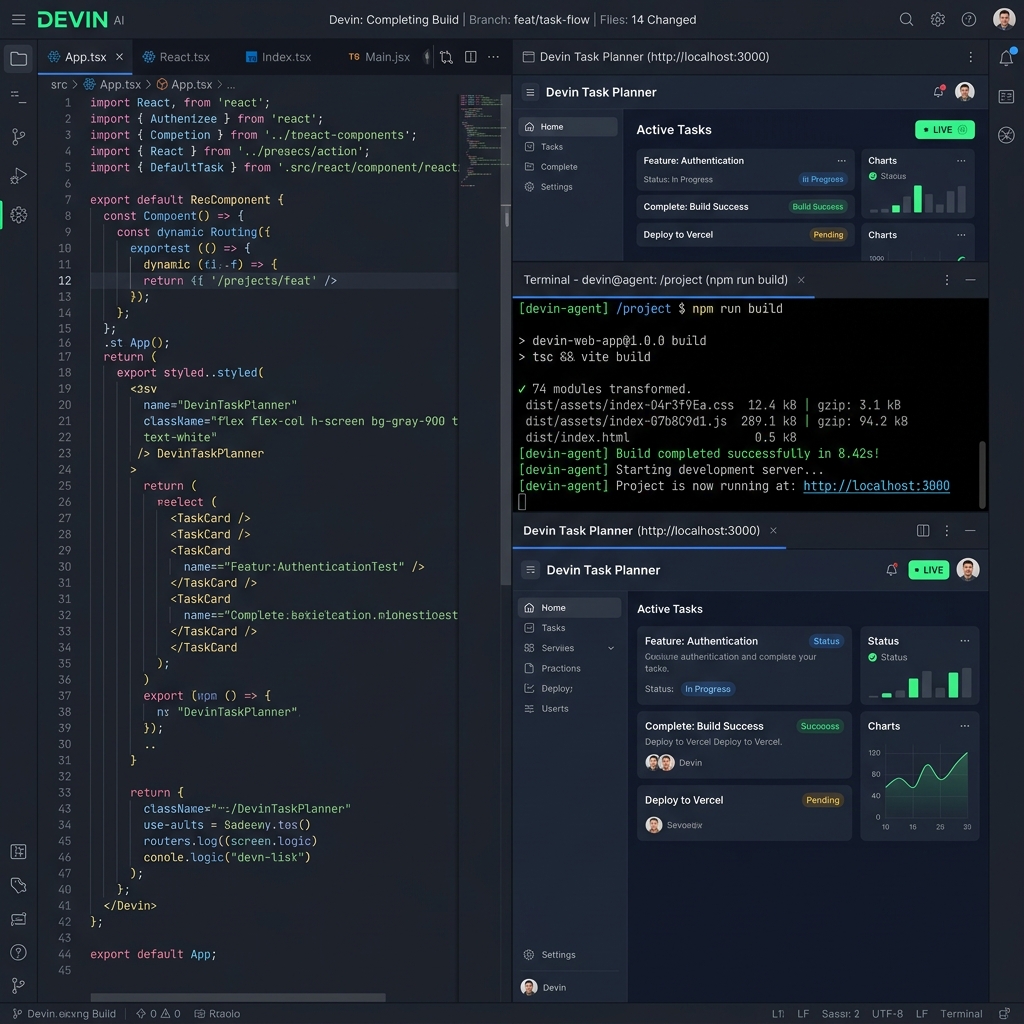Split the editor with split icon

click(x=470, y=57)
